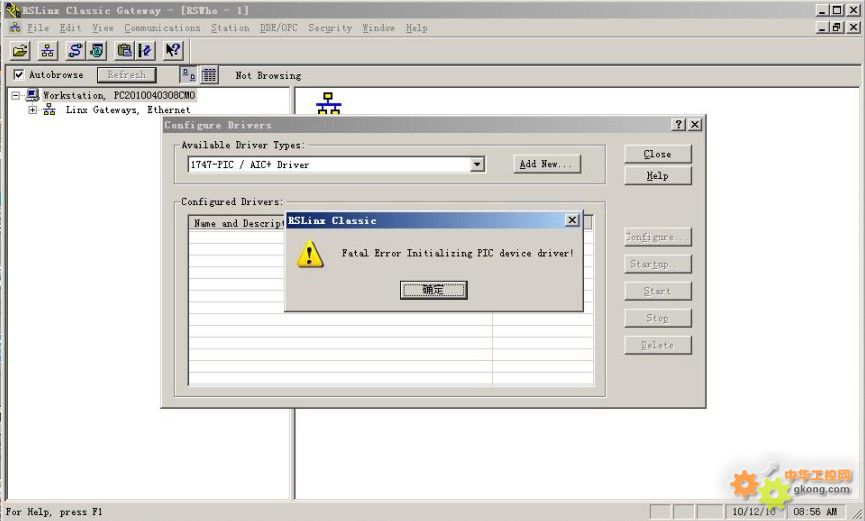The image size is (865, 521).
Task: Click the warning icon in error dialog
Action: click(309, 254)
